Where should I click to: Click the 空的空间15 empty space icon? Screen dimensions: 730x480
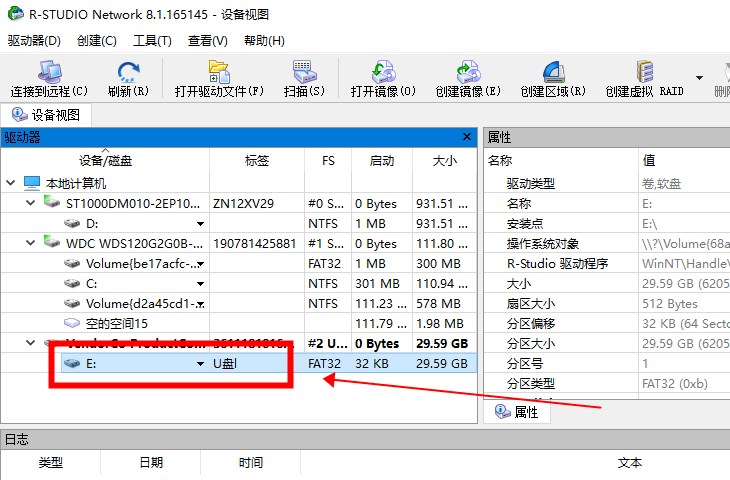click(x=72, y=323)
